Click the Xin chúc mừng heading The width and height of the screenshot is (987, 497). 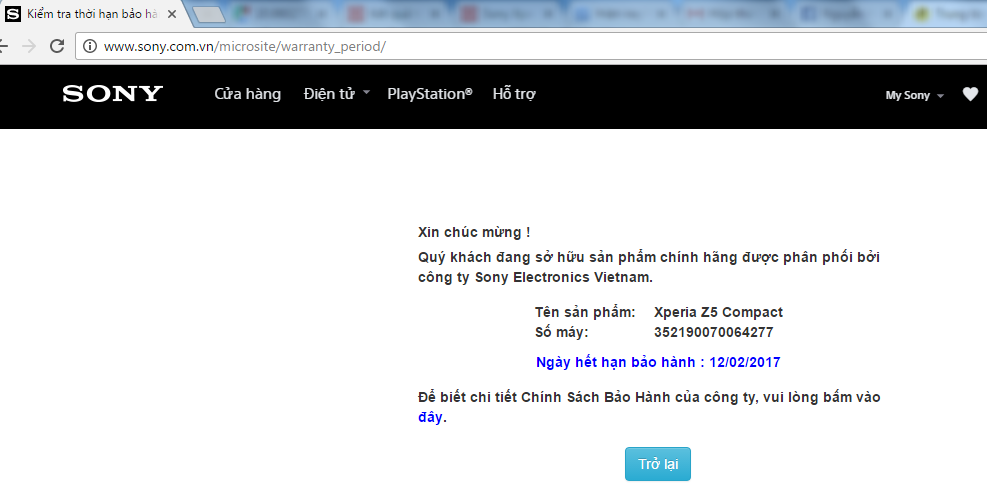(474, 232)
